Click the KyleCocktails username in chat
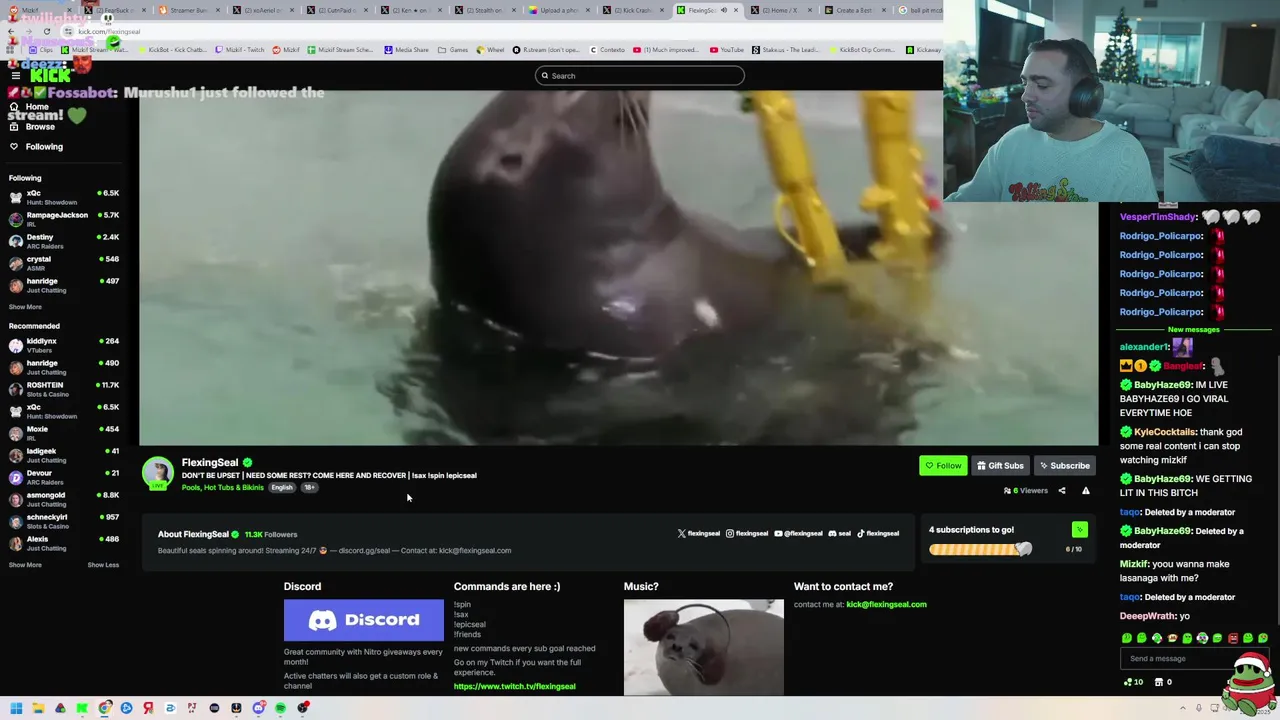1280x720 pixels. click(x=1165, y=432)
